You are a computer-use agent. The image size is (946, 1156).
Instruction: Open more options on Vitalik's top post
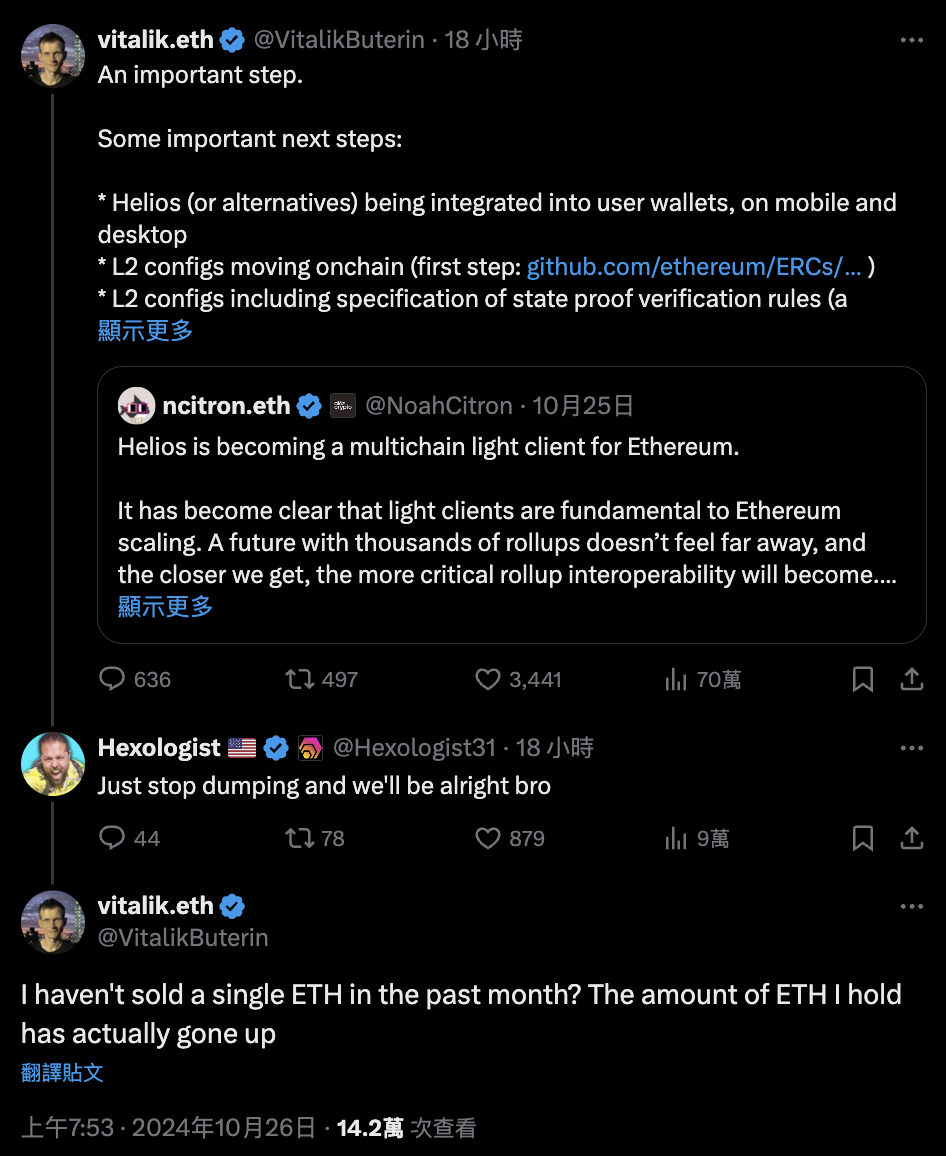click(912, 40)
